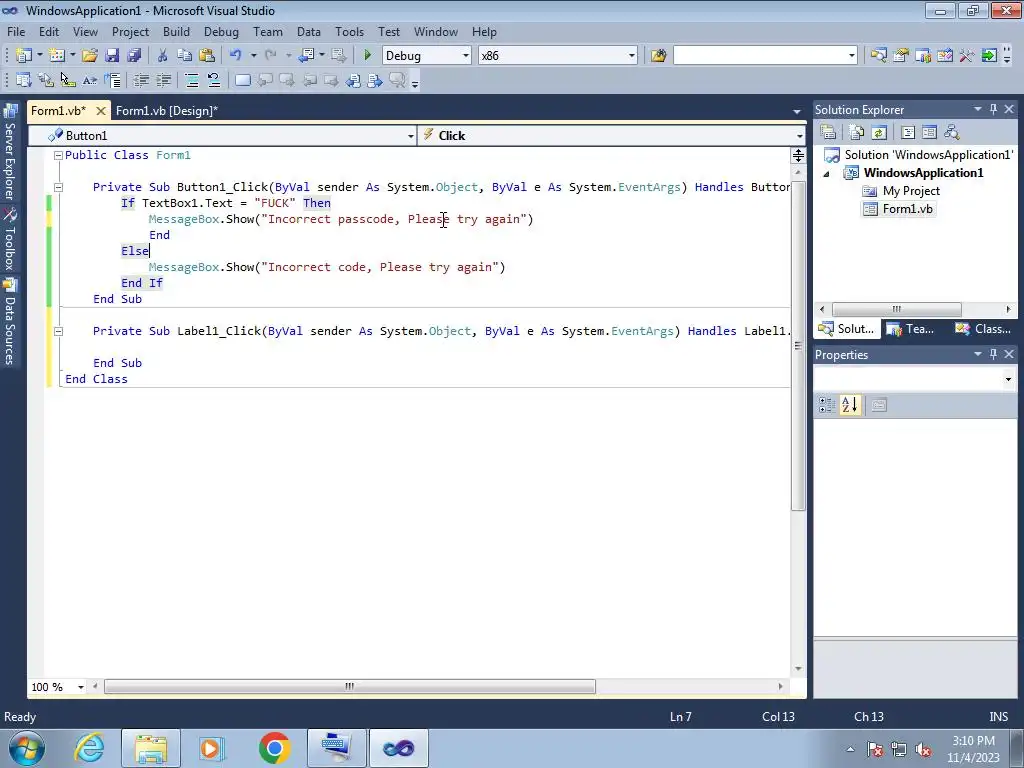Open the Server Explorer side tab
The width and height of the screenshot is (1024, 768).
[10, 153]
